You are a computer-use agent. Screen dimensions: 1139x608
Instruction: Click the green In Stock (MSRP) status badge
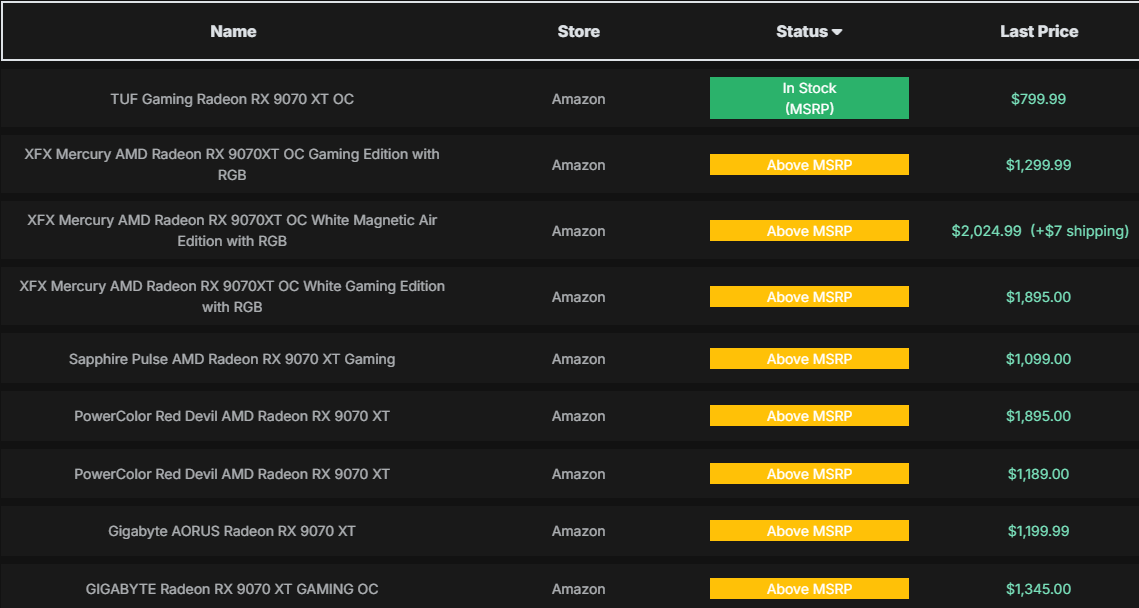coord(809,98)
